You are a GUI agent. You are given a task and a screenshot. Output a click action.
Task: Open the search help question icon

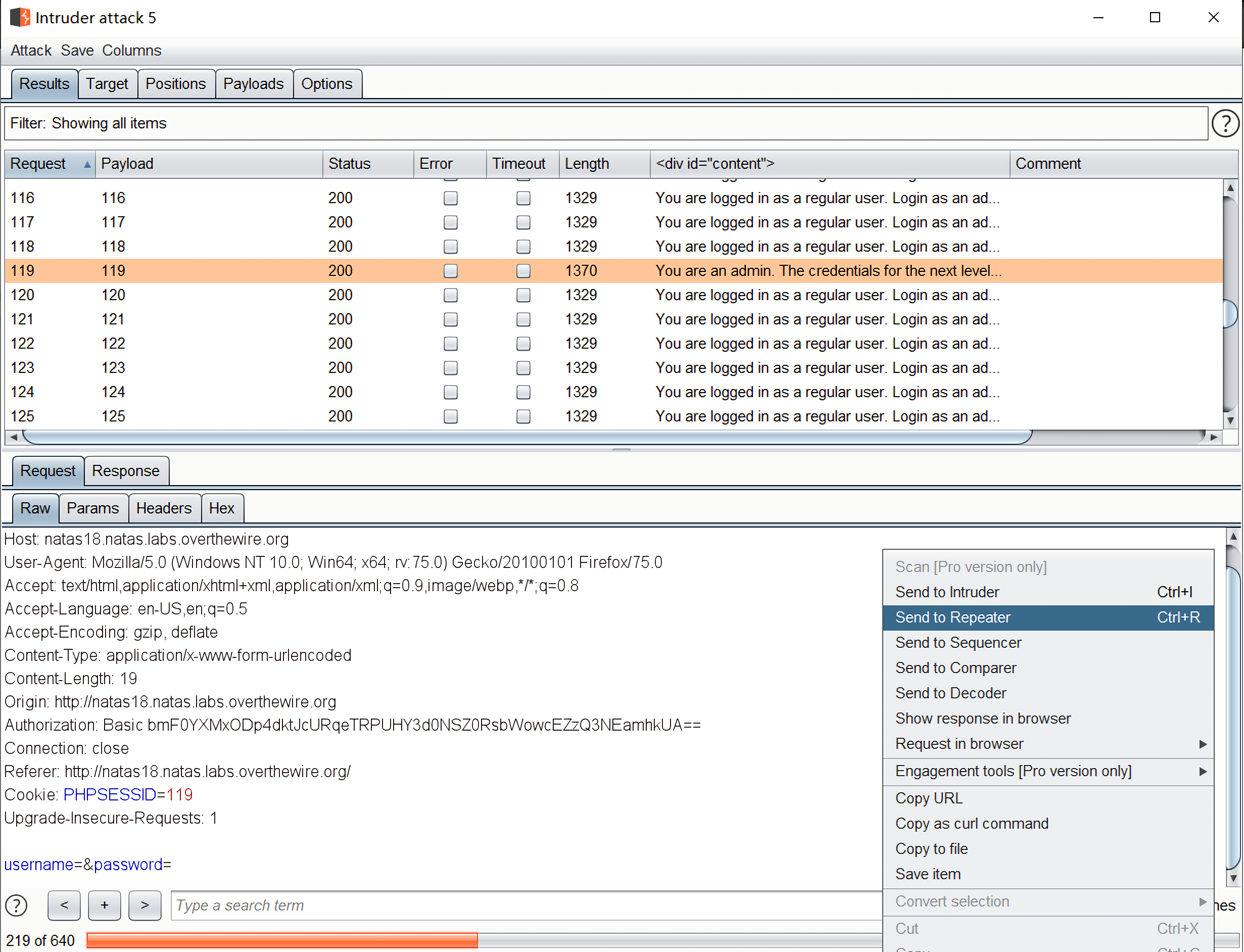click(x=17, y=905)
